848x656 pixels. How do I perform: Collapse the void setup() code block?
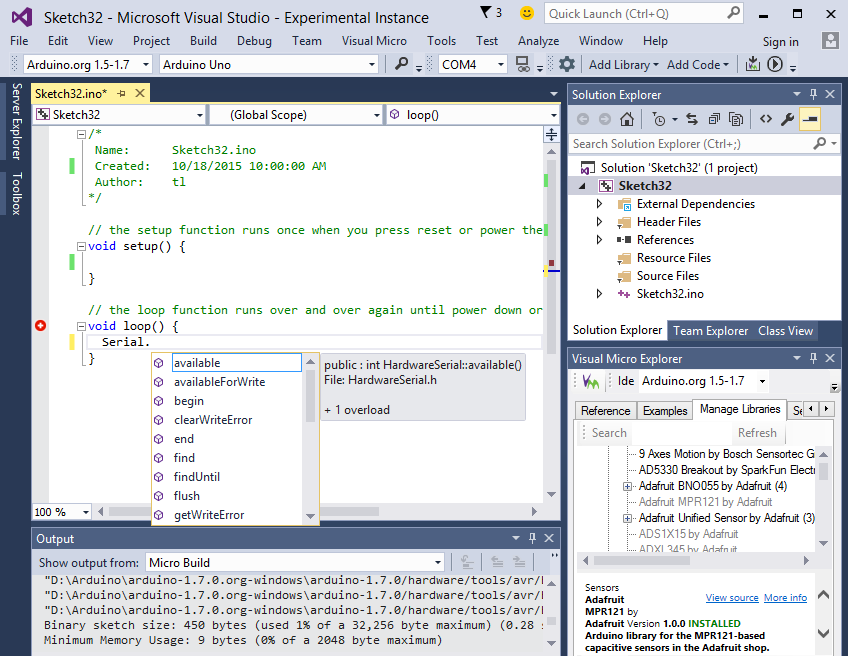click(81, 246)
